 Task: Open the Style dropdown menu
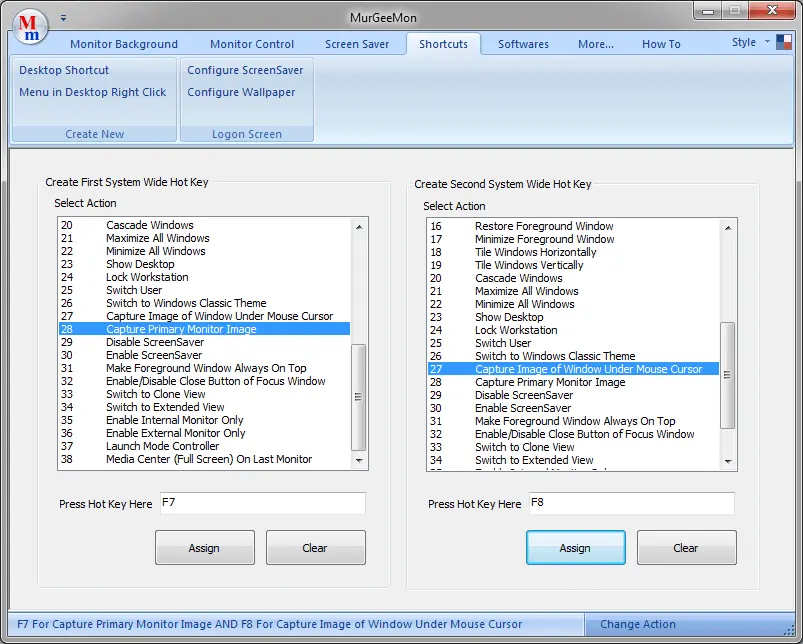767,43
